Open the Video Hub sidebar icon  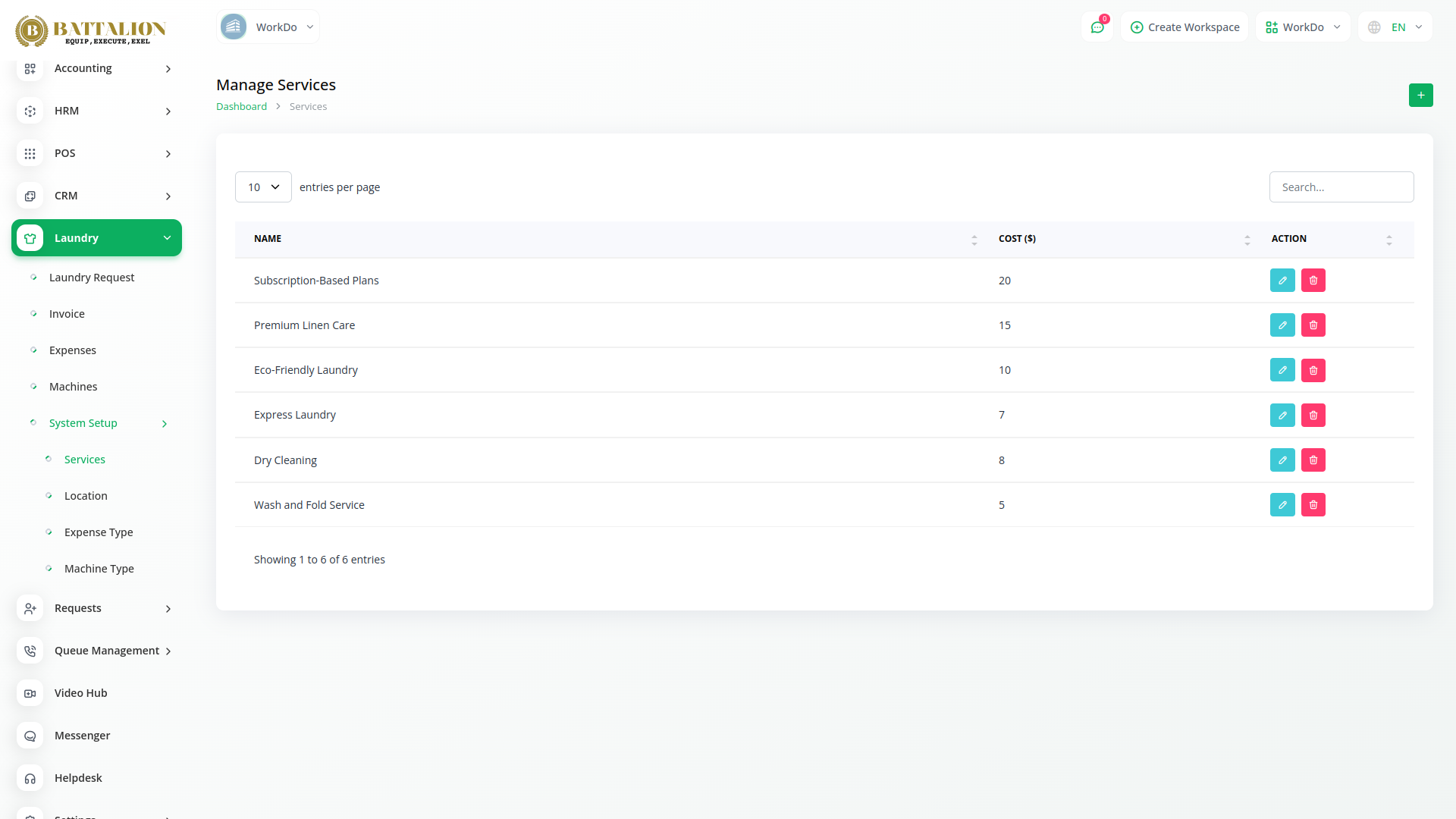click(x=30, y=693)
